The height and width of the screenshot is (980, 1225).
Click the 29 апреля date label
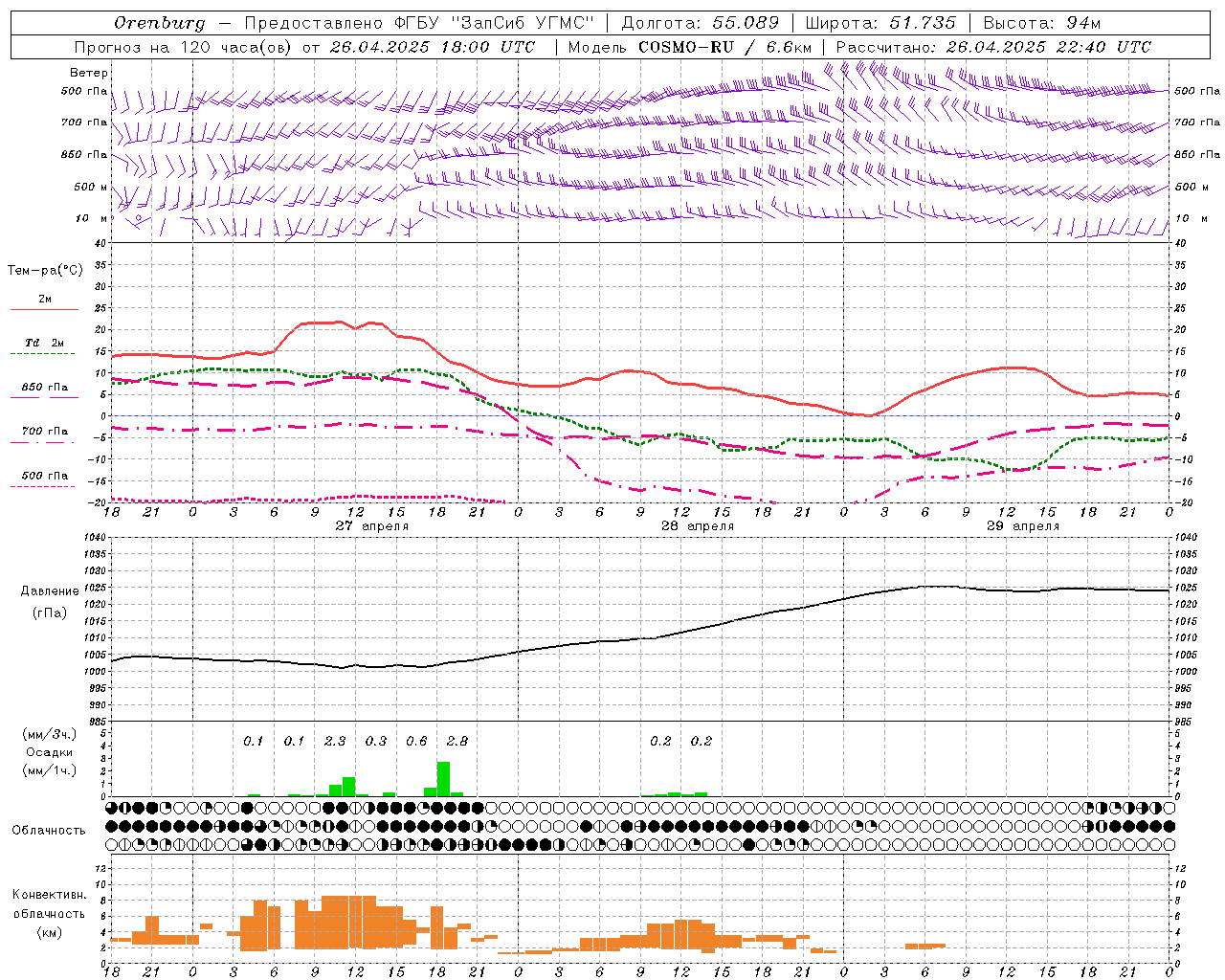coord(1023,525)
